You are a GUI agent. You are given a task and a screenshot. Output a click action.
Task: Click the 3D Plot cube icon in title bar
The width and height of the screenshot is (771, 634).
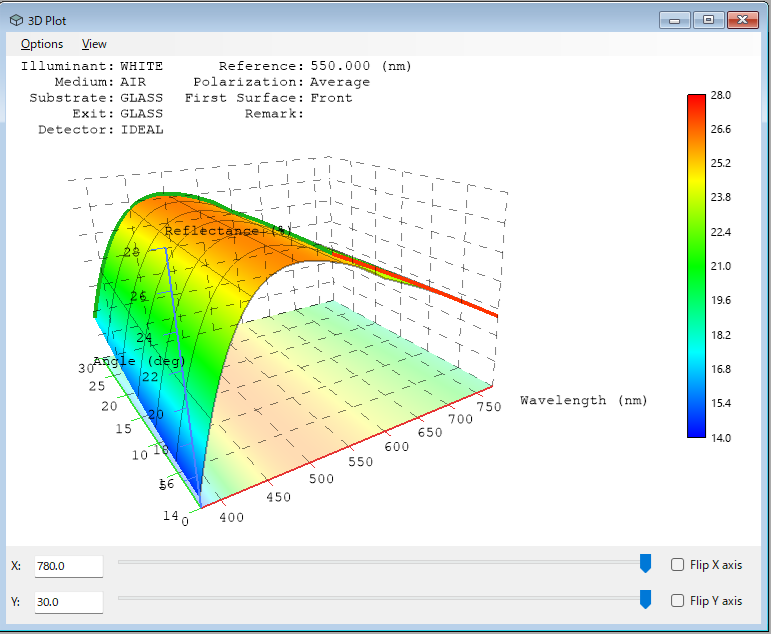[x=16, y=20]
